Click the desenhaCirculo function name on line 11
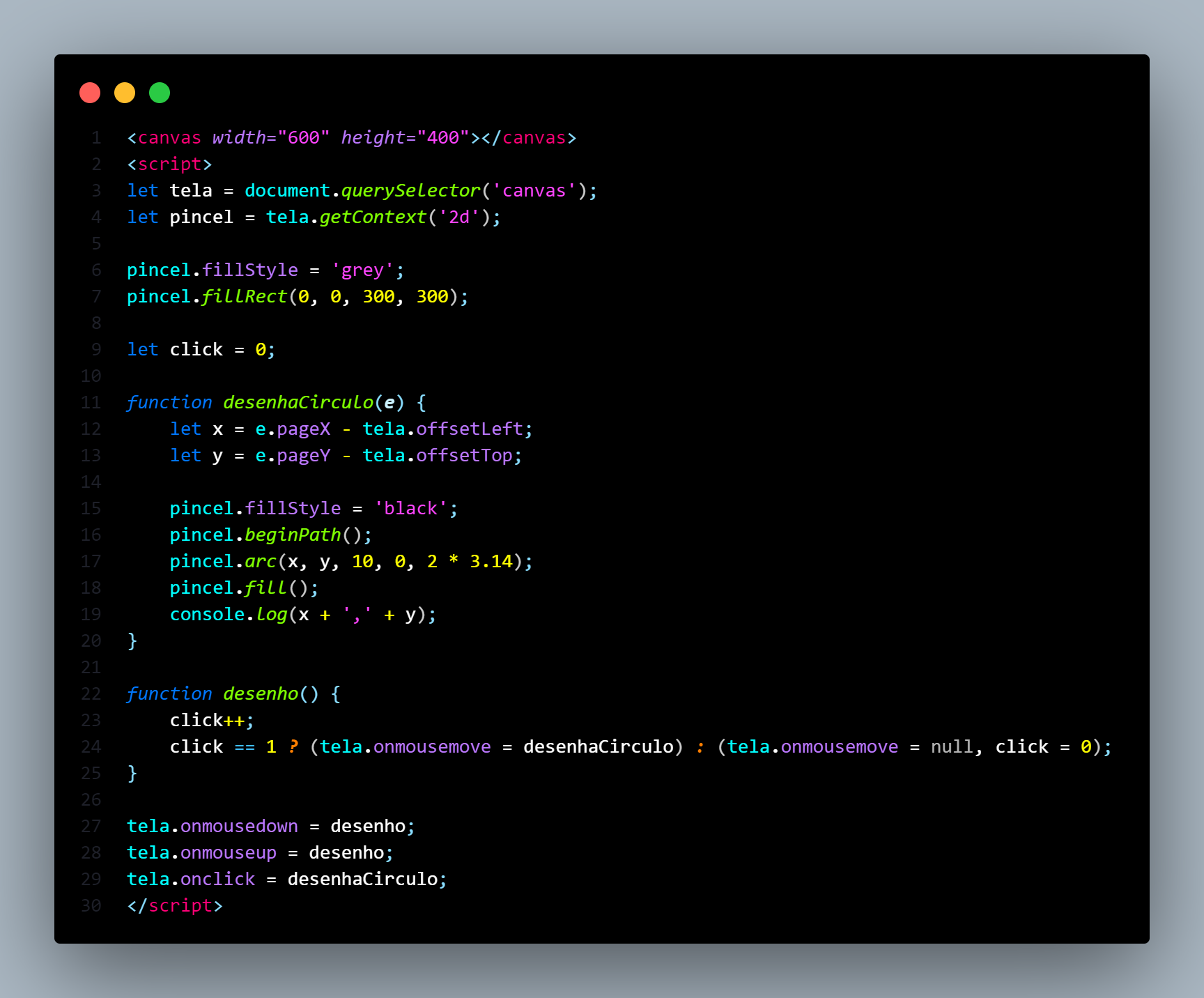The height and width of the screenshot is (998, 1204). (x=298, y=403)
